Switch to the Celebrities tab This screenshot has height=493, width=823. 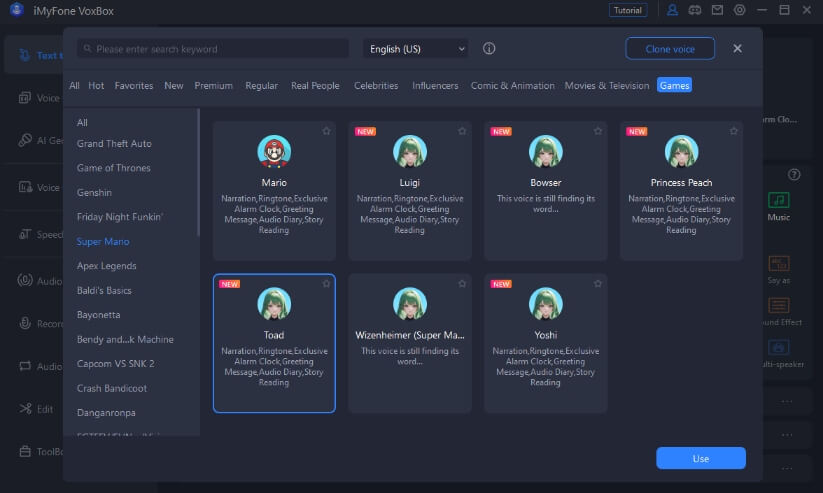point(376,86)
